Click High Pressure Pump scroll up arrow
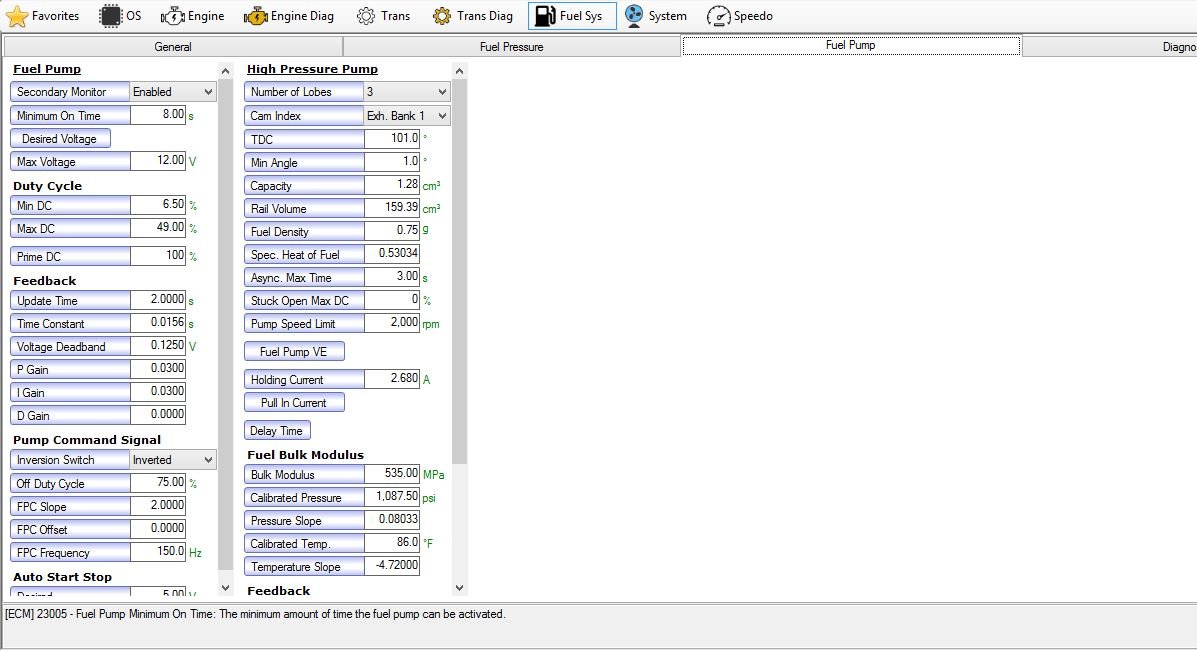This screenshot has width=1197, height=651. click(x=459, y=71)
